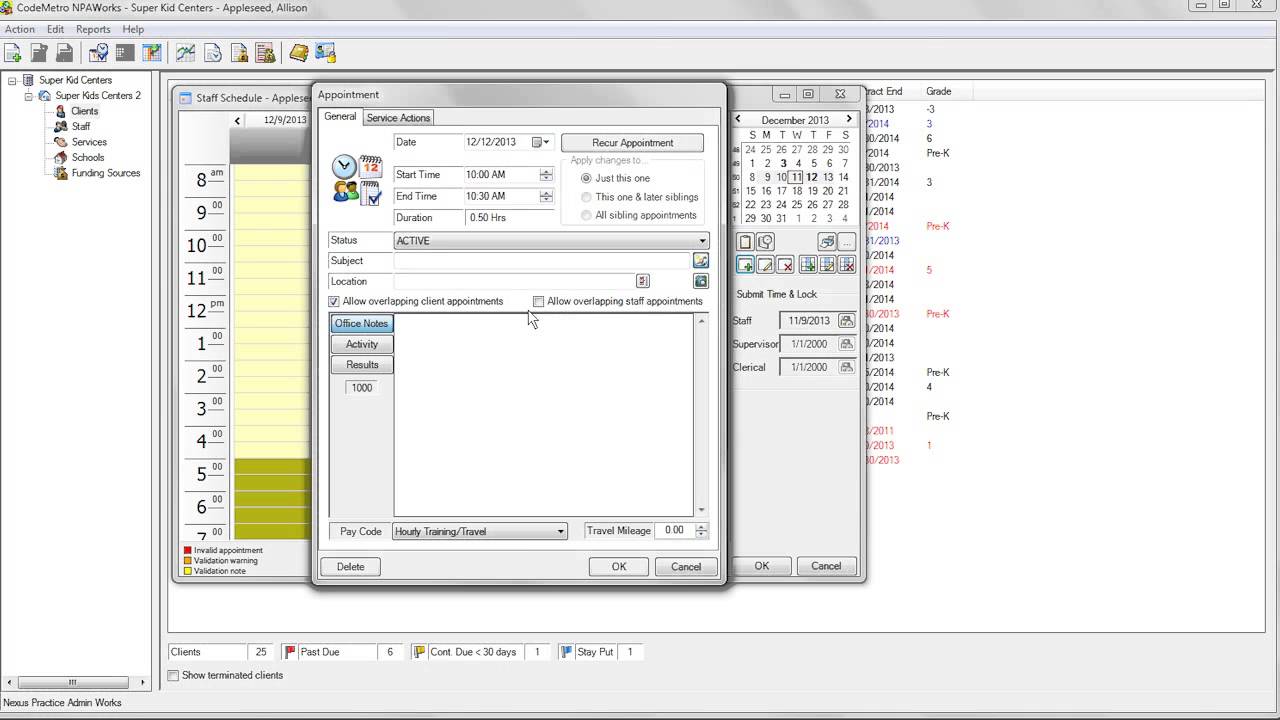Image resolution: width=1280 pixels, height=720 pixels.
Task: Click the notes area scrollbar down arrow
Action: 701,509
